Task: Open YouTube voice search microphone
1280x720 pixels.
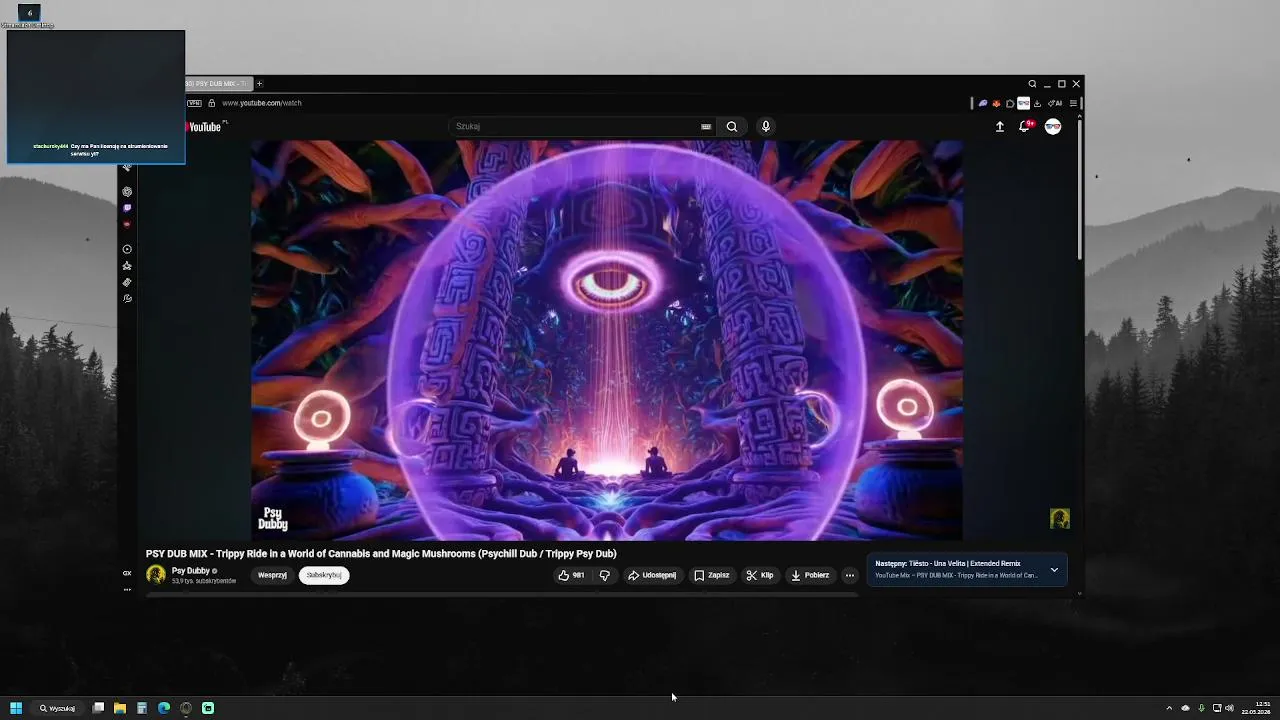Action: click(x=766, y=126)
